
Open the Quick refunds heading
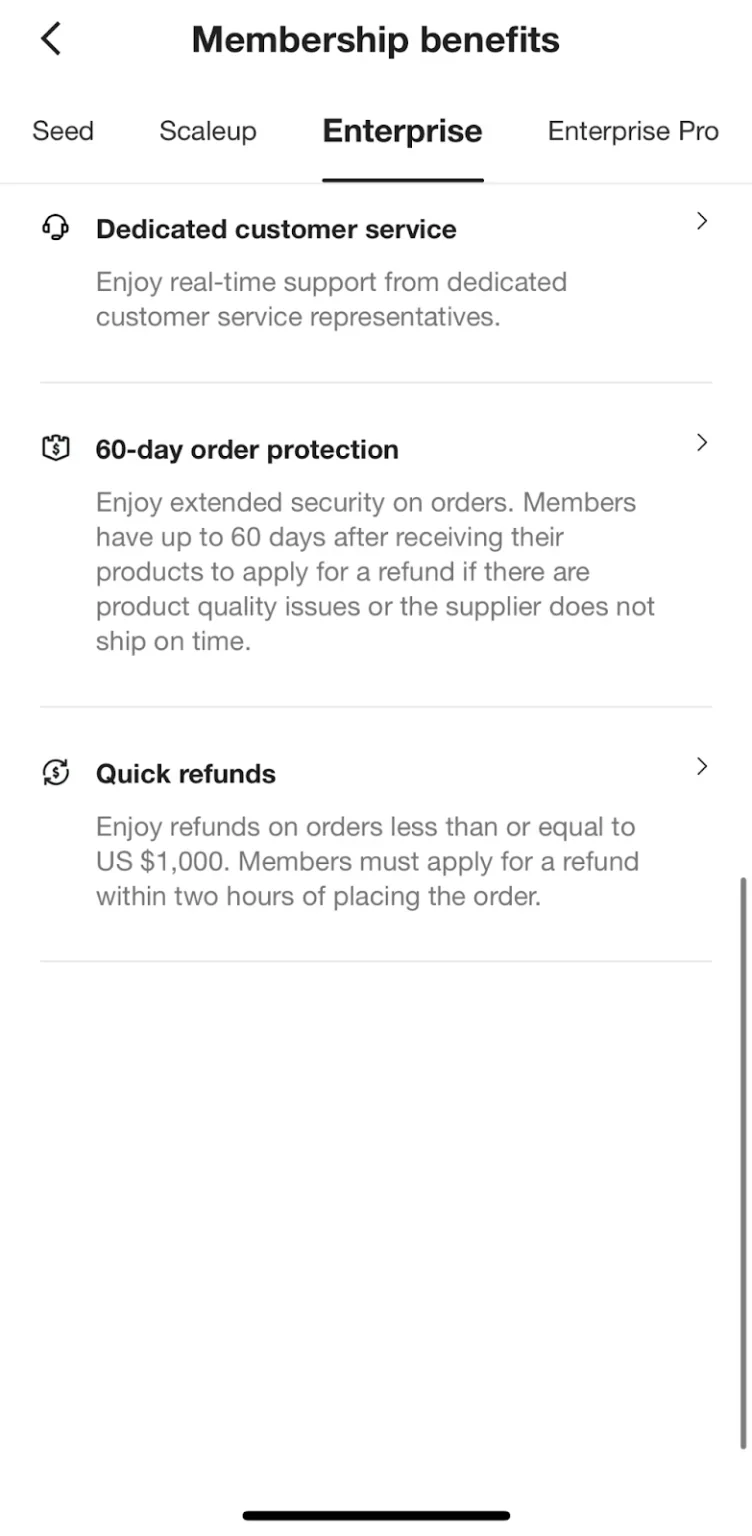point(186,774)
